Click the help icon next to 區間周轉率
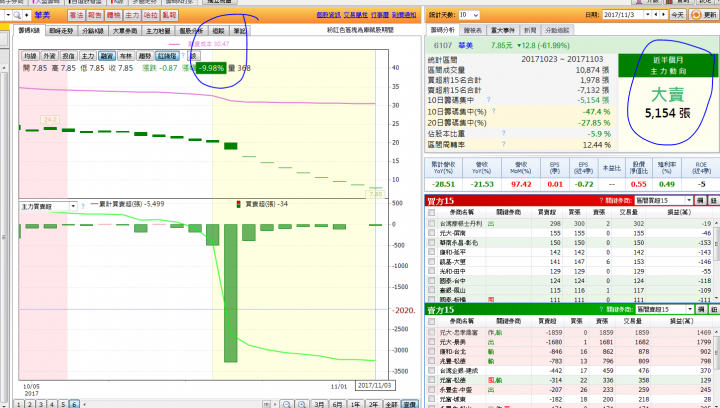The width and height of the screenshot is (720, 408). tap(503, 144)
